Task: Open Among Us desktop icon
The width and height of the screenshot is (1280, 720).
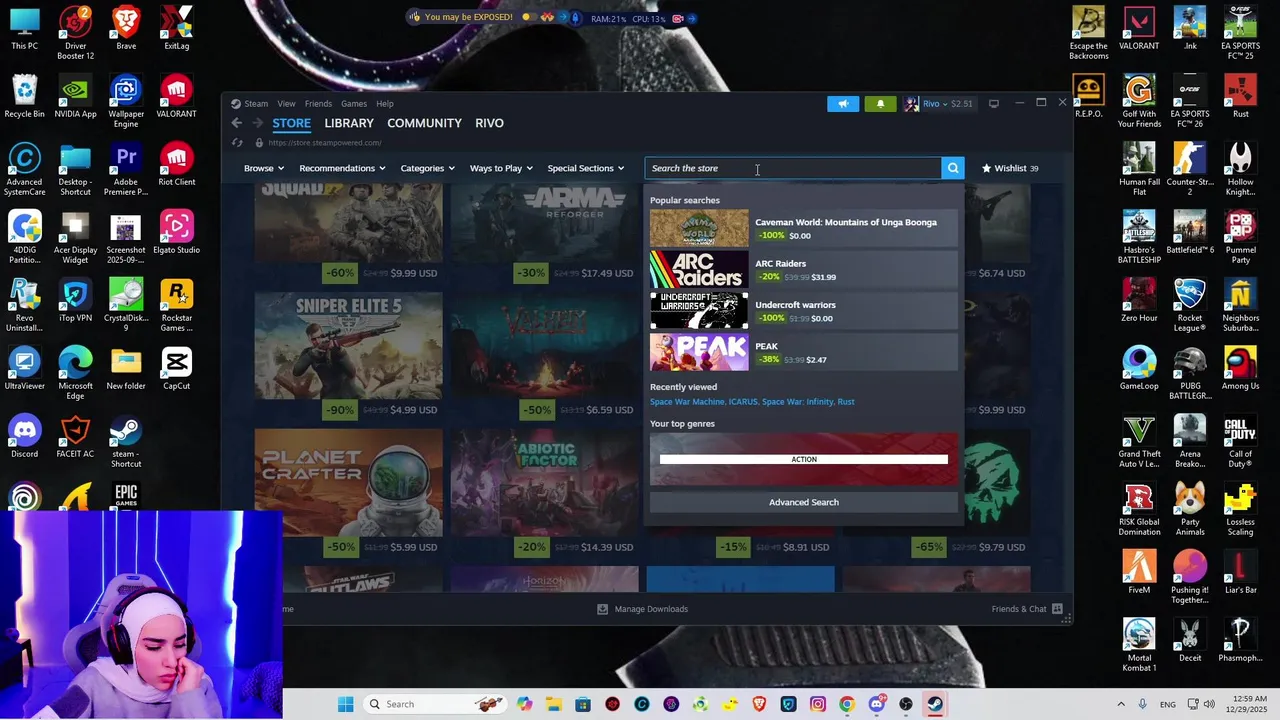Action: coord(1241,369)
